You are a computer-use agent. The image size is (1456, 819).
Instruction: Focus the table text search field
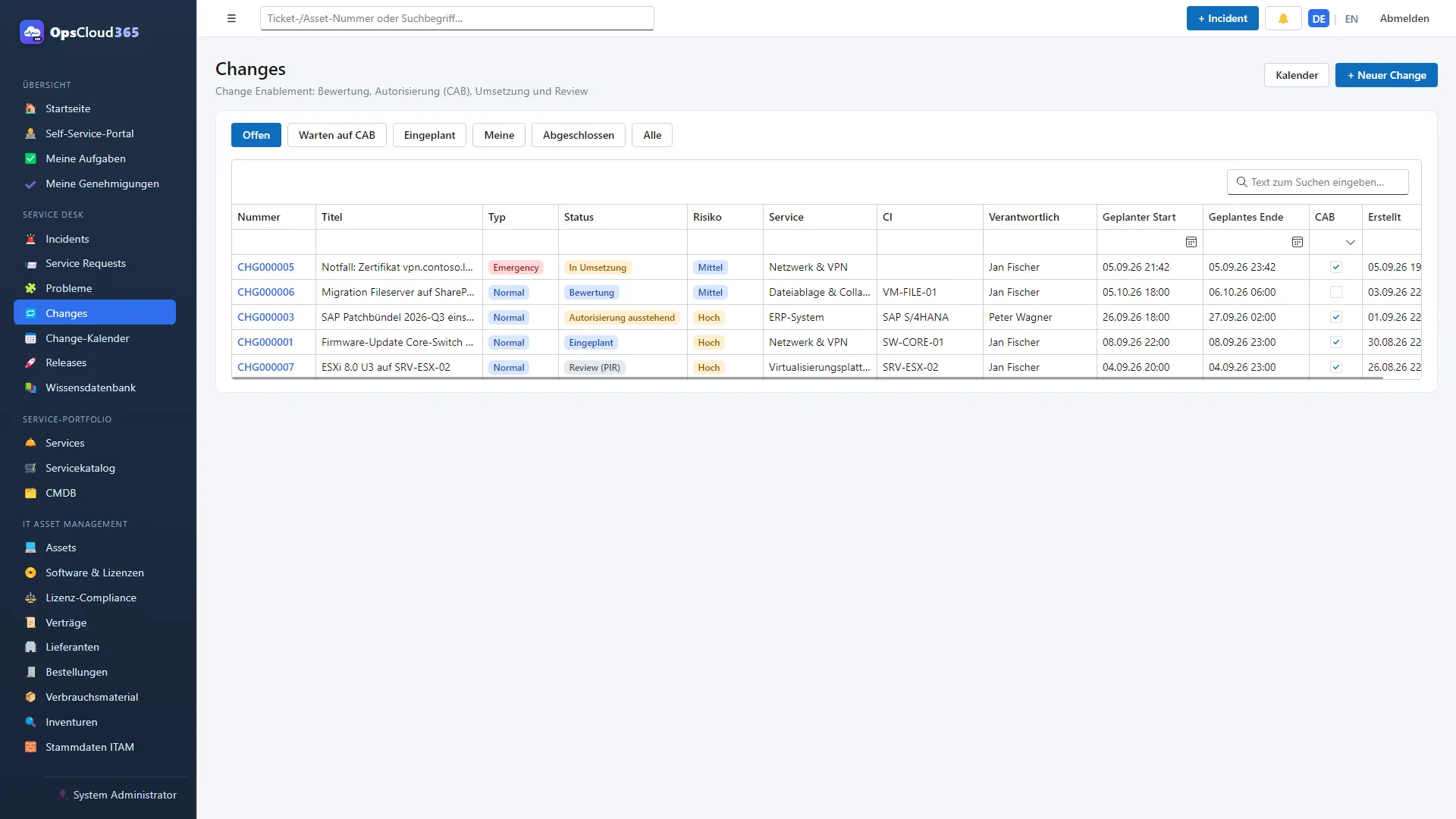(1318, 182)
